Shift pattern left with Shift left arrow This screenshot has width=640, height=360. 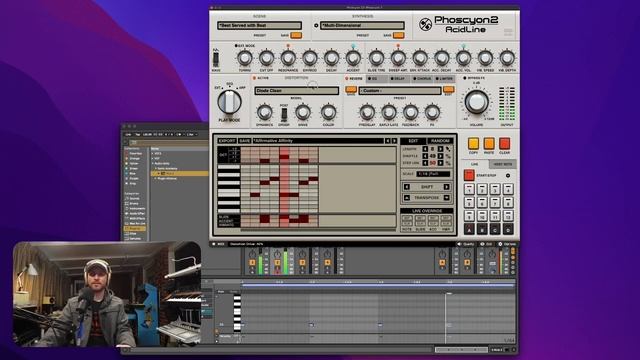tap(407, 187)
